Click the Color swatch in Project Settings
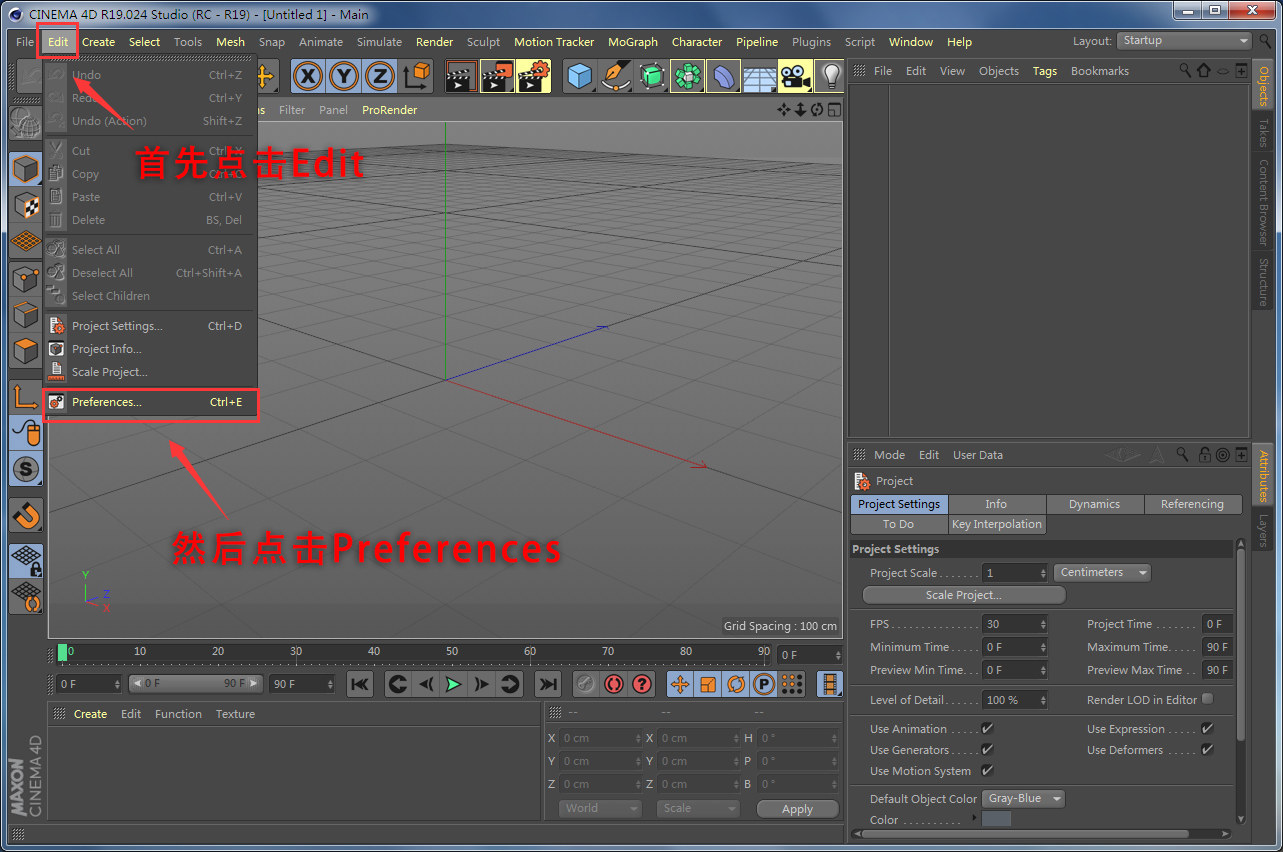Screen dimensions: 1283x852 pos(996,820)
